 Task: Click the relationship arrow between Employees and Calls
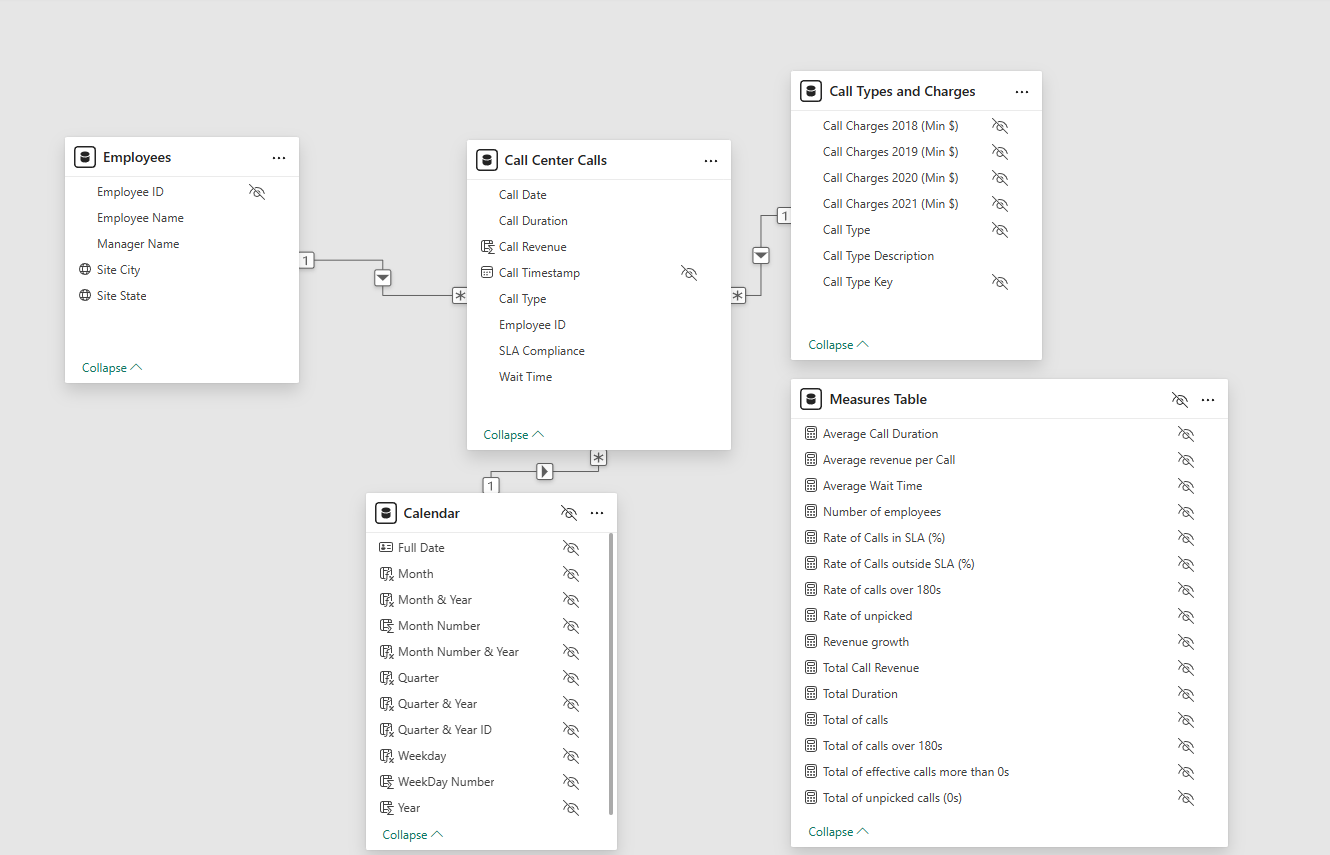tap(382, 277)
